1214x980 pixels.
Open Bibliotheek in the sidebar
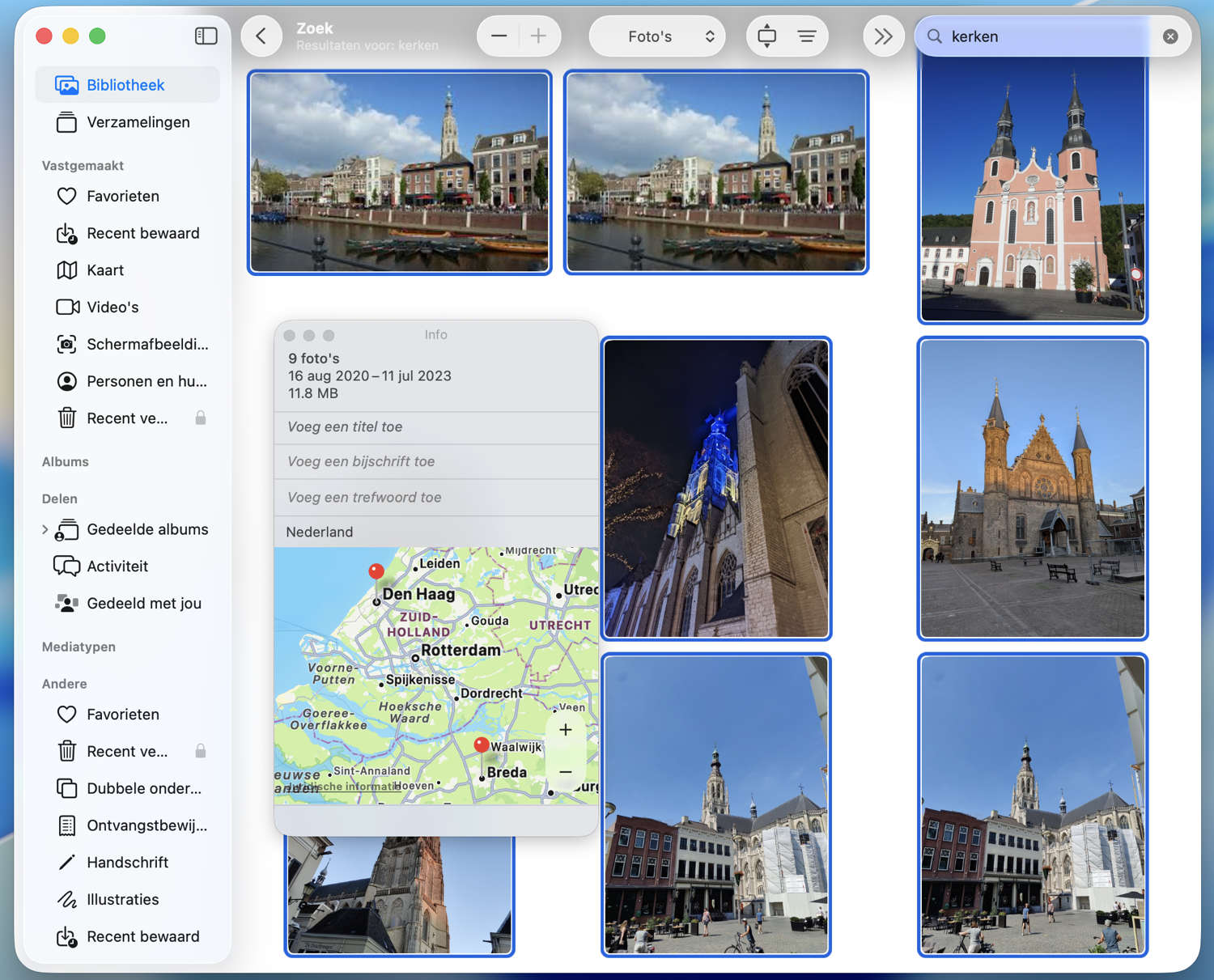(x=125, y=85)
